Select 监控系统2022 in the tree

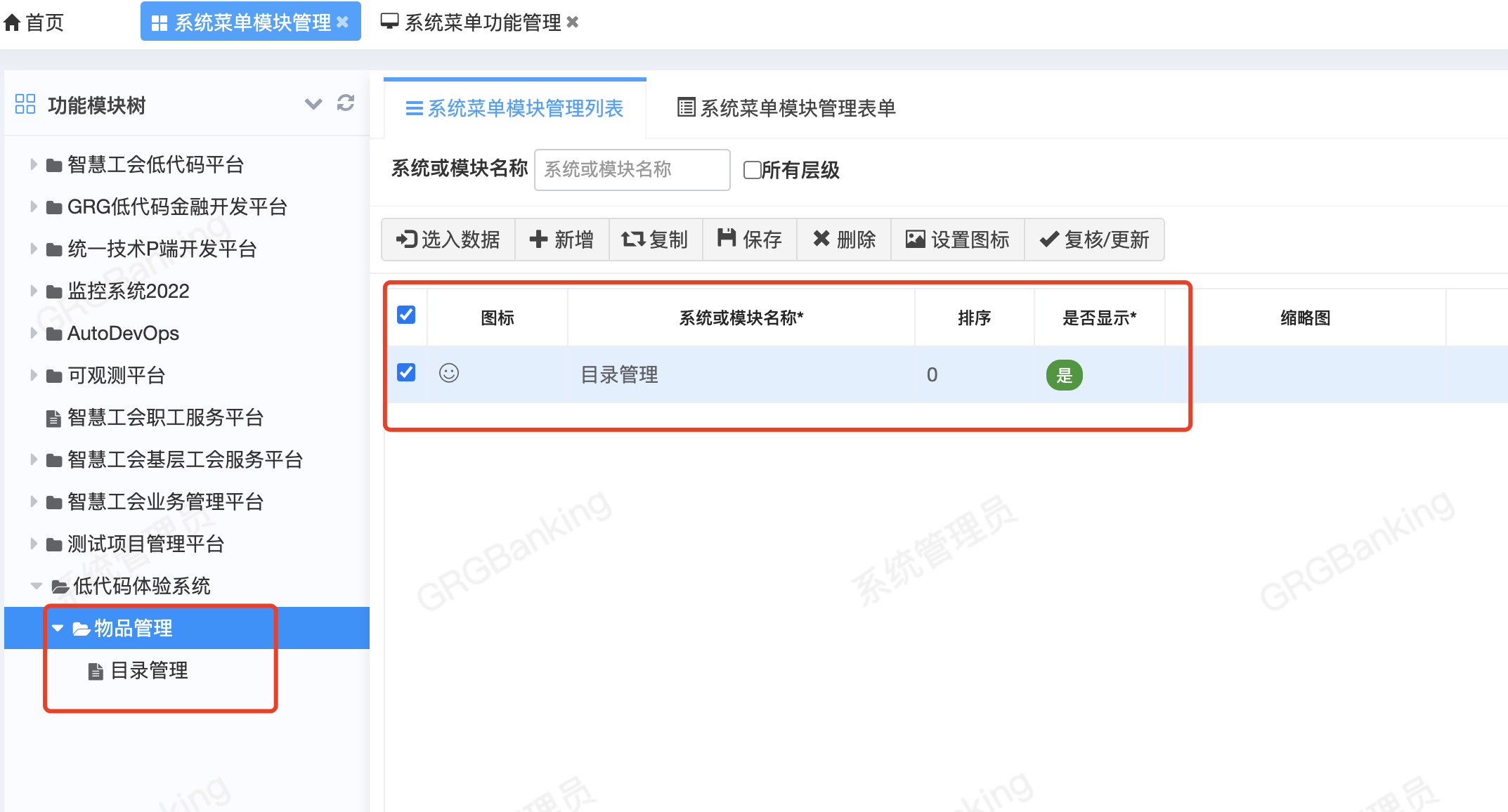[129, 291]
